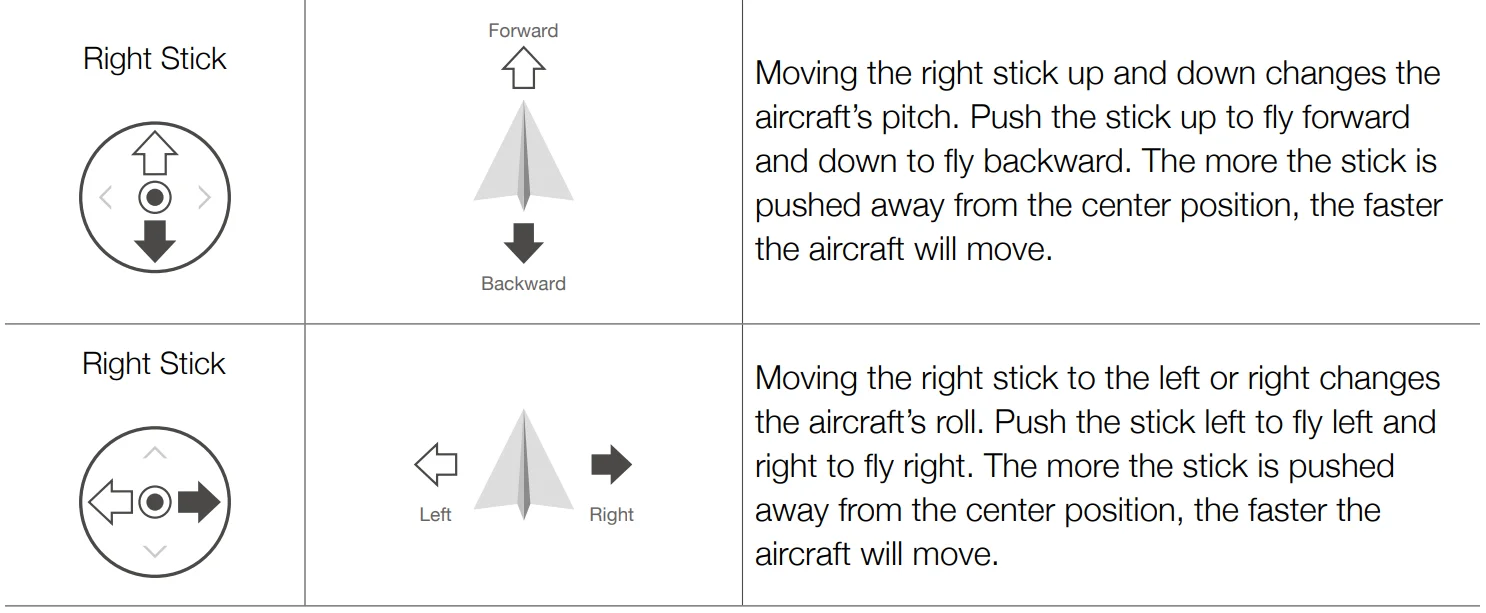1486x613 pixels.
Task: Click the hollow Forward arrow above the airplane
Action: tap(523, 71)
